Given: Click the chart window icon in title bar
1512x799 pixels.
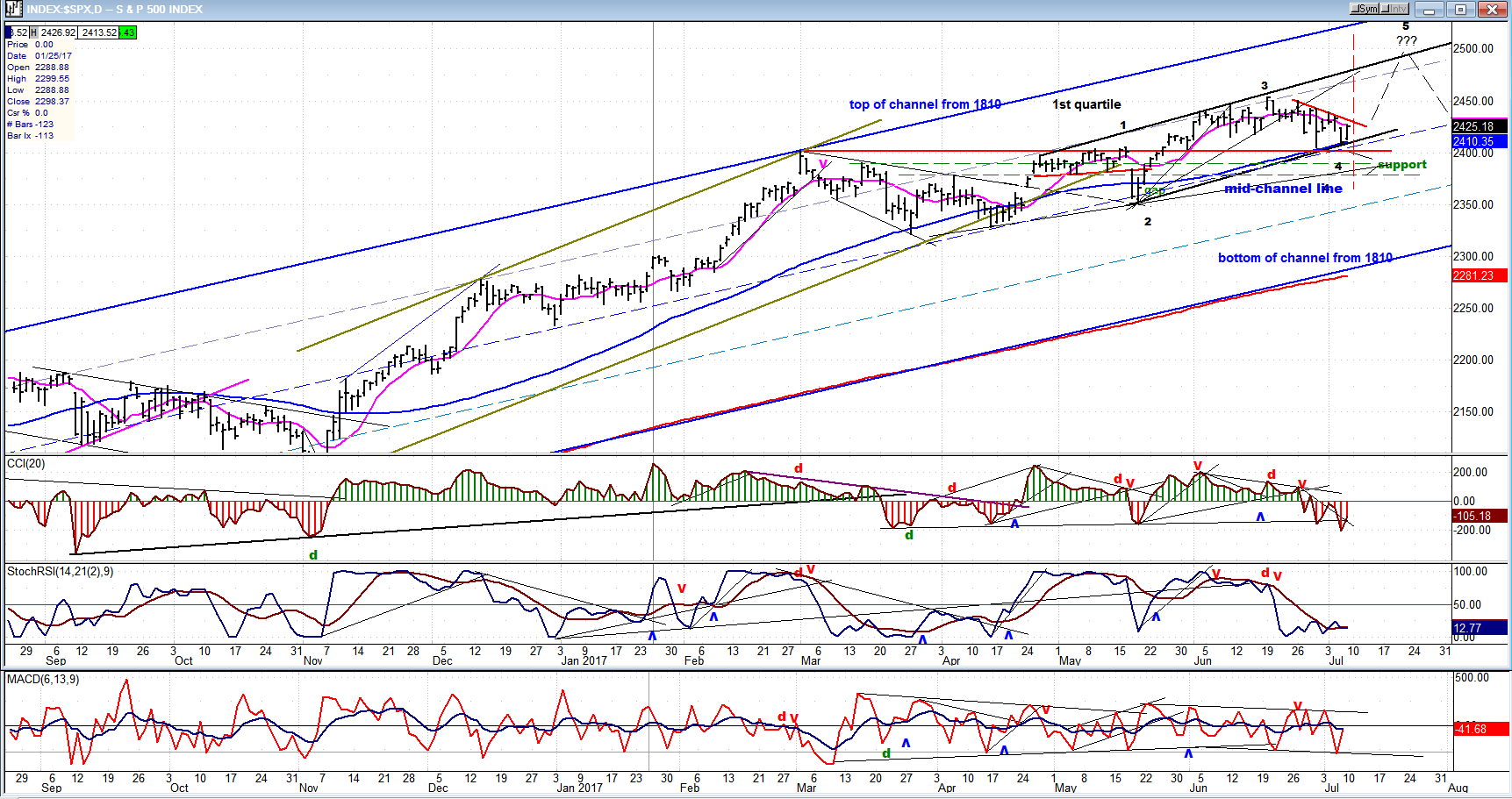Looking at the screenshot, I should [12, 10].
